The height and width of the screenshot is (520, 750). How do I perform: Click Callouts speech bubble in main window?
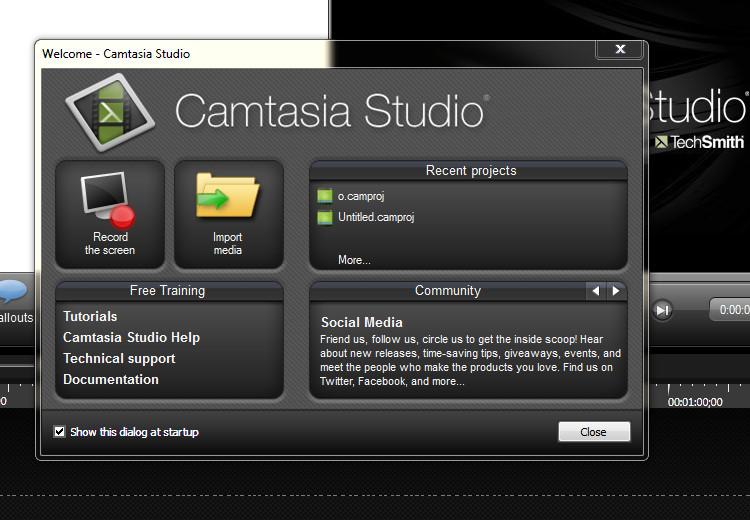click(x=13, y=291)
